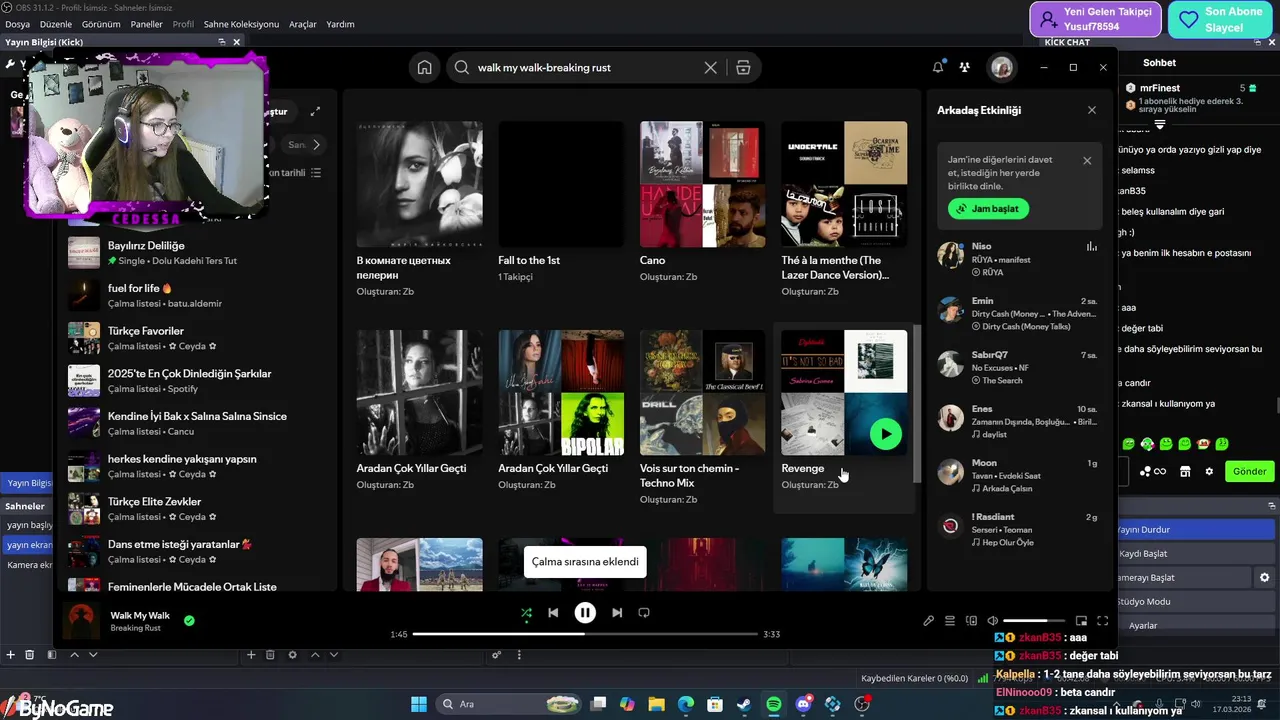This screenshot has height=720, width=1280.
Task: Expand the Kick chat leaderboard arrow
Action: [x=1160, y=125]
